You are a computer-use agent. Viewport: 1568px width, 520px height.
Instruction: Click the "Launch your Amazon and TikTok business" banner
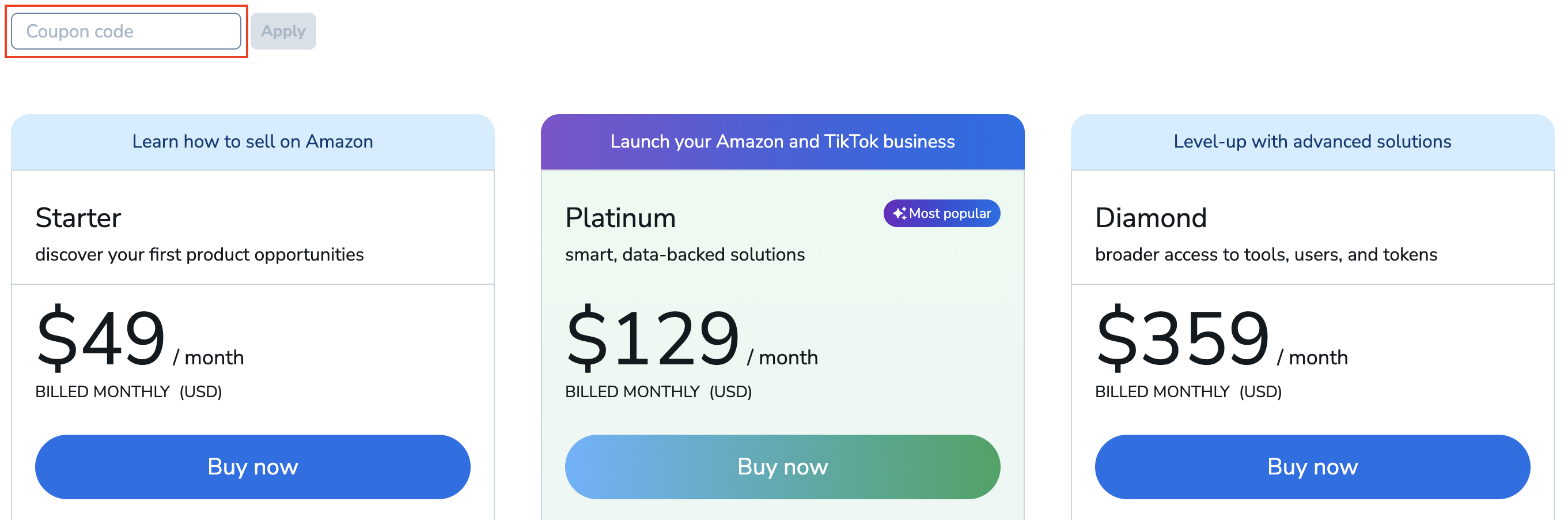point(782,141)
